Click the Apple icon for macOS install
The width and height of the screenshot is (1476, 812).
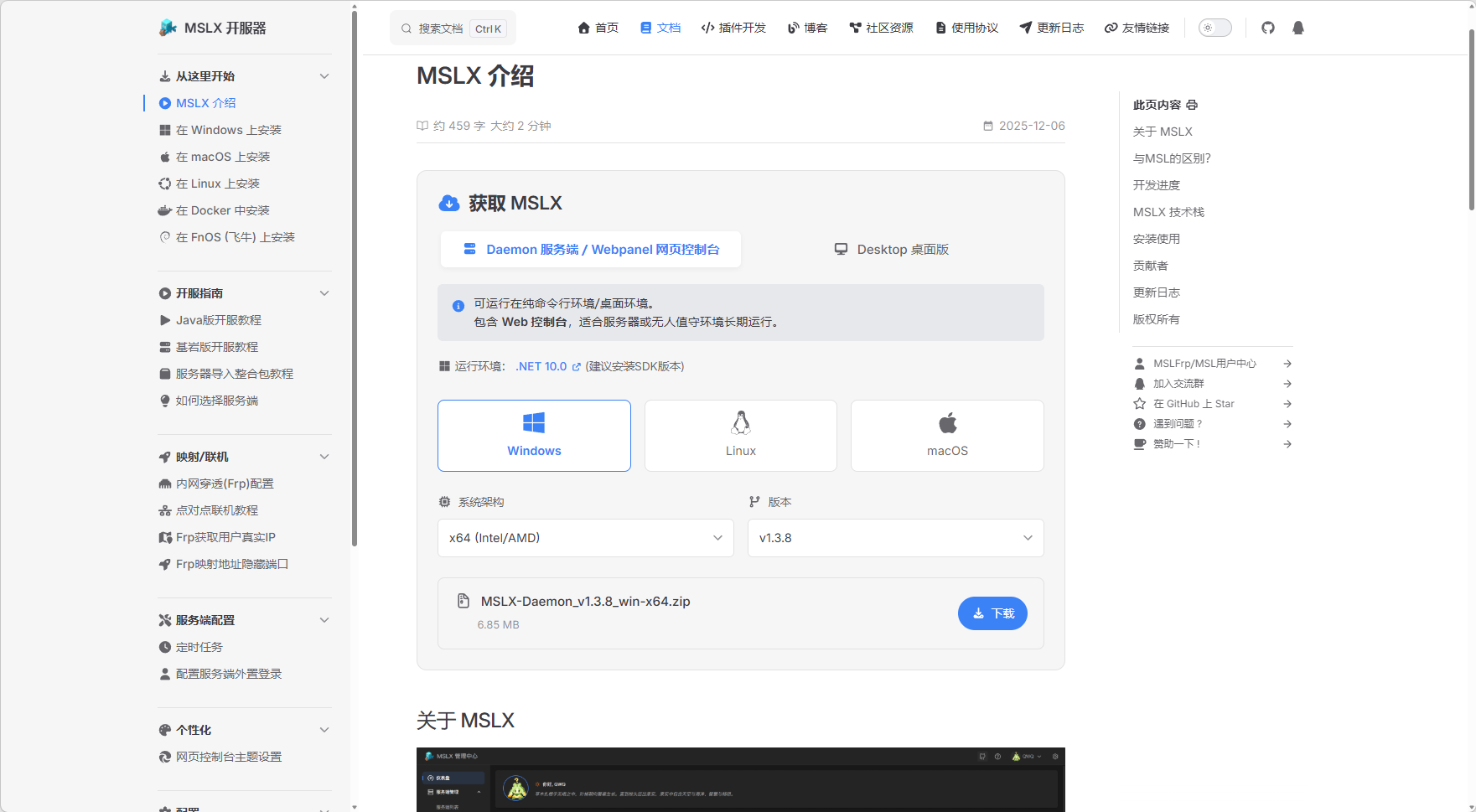(165, 157)
